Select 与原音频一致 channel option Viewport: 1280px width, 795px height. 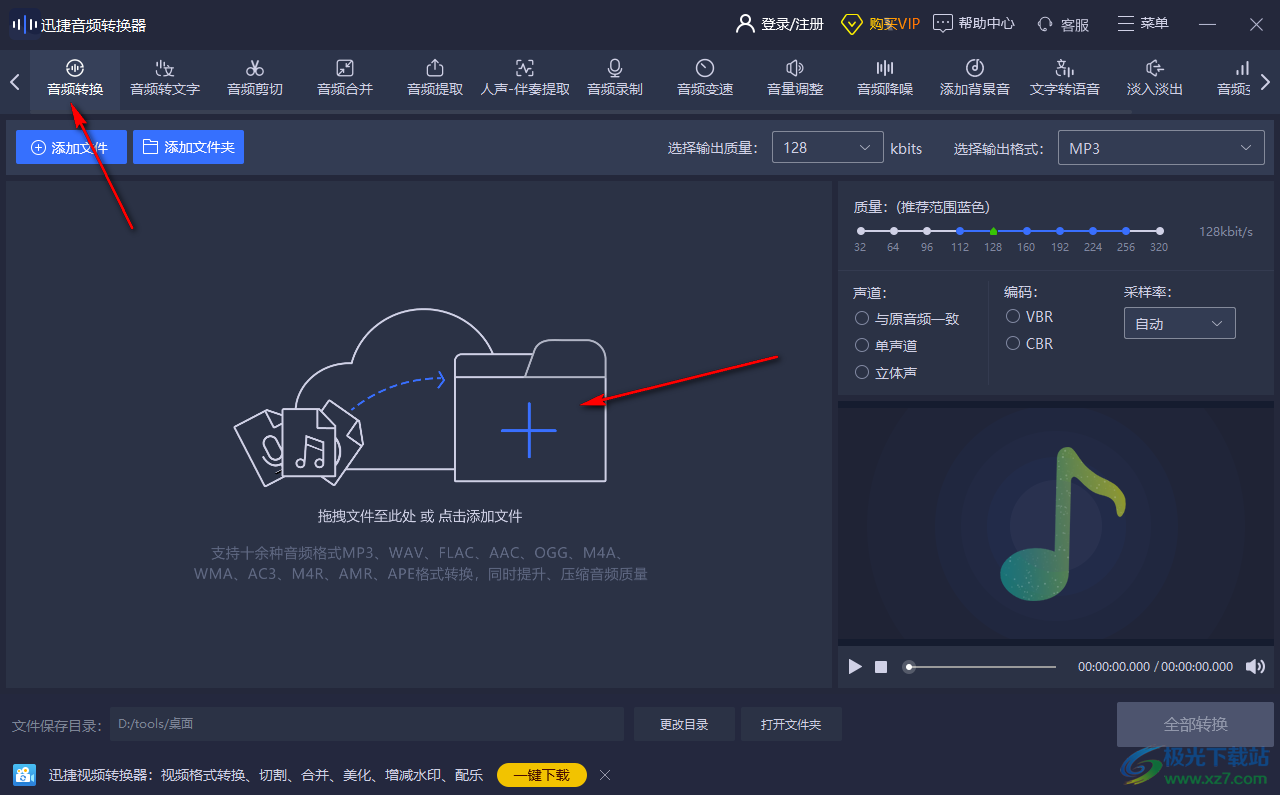[907, 319]
